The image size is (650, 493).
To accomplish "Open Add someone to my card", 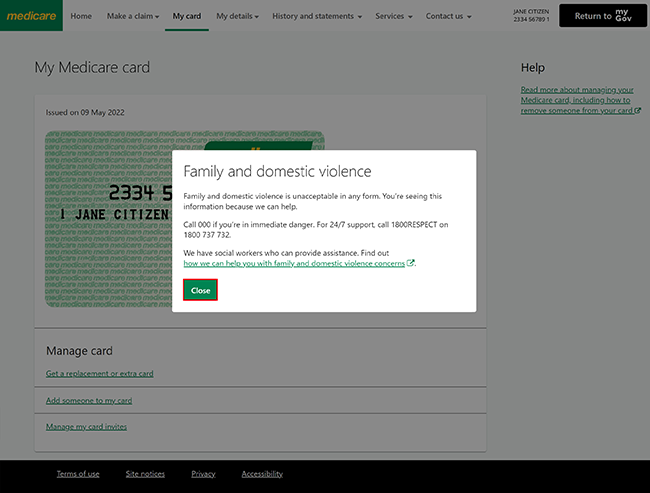I will pos(89,401).
